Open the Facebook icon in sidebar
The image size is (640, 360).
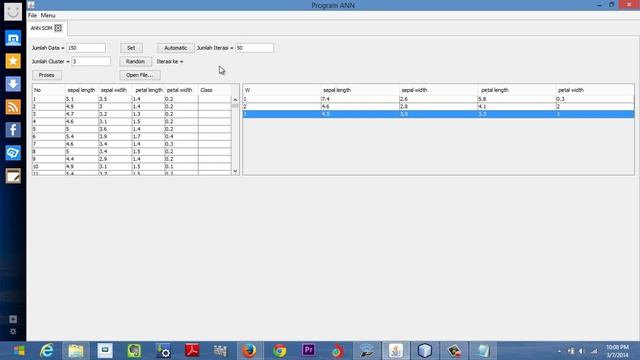pos(13,130)
